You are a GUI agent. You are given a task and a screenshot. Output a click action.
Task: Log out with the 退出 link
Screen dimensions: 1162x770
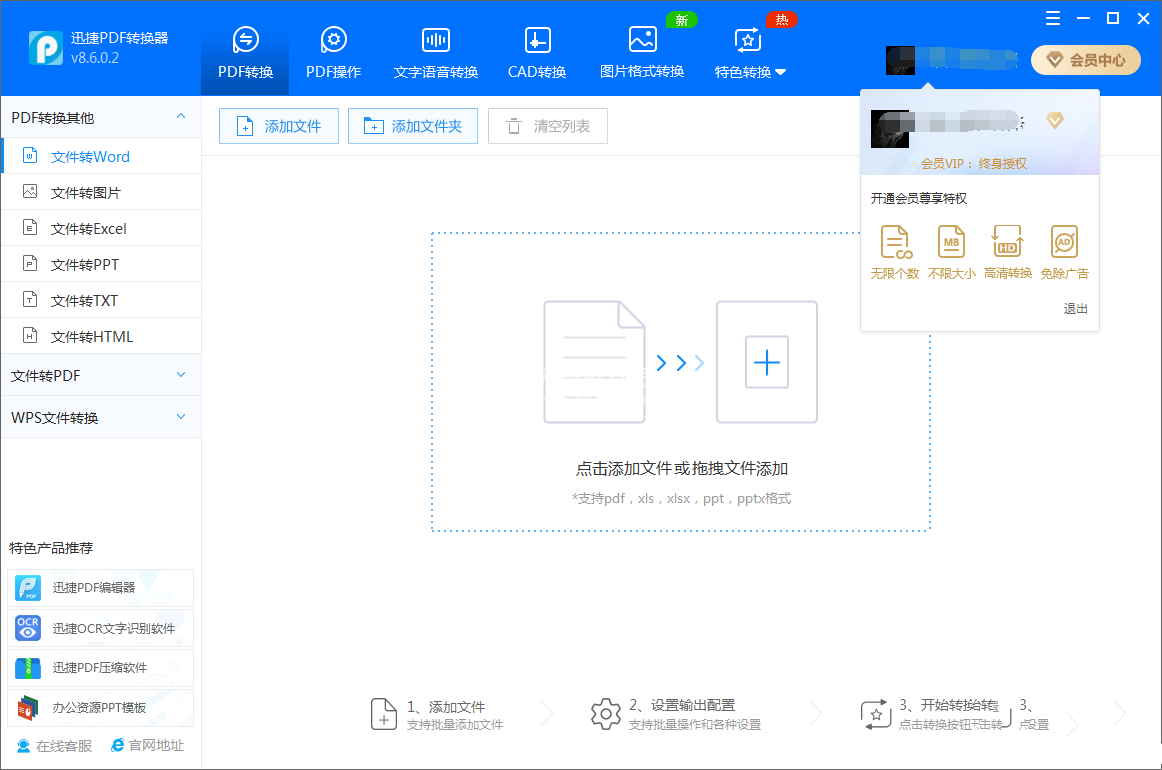point(1075,308)
